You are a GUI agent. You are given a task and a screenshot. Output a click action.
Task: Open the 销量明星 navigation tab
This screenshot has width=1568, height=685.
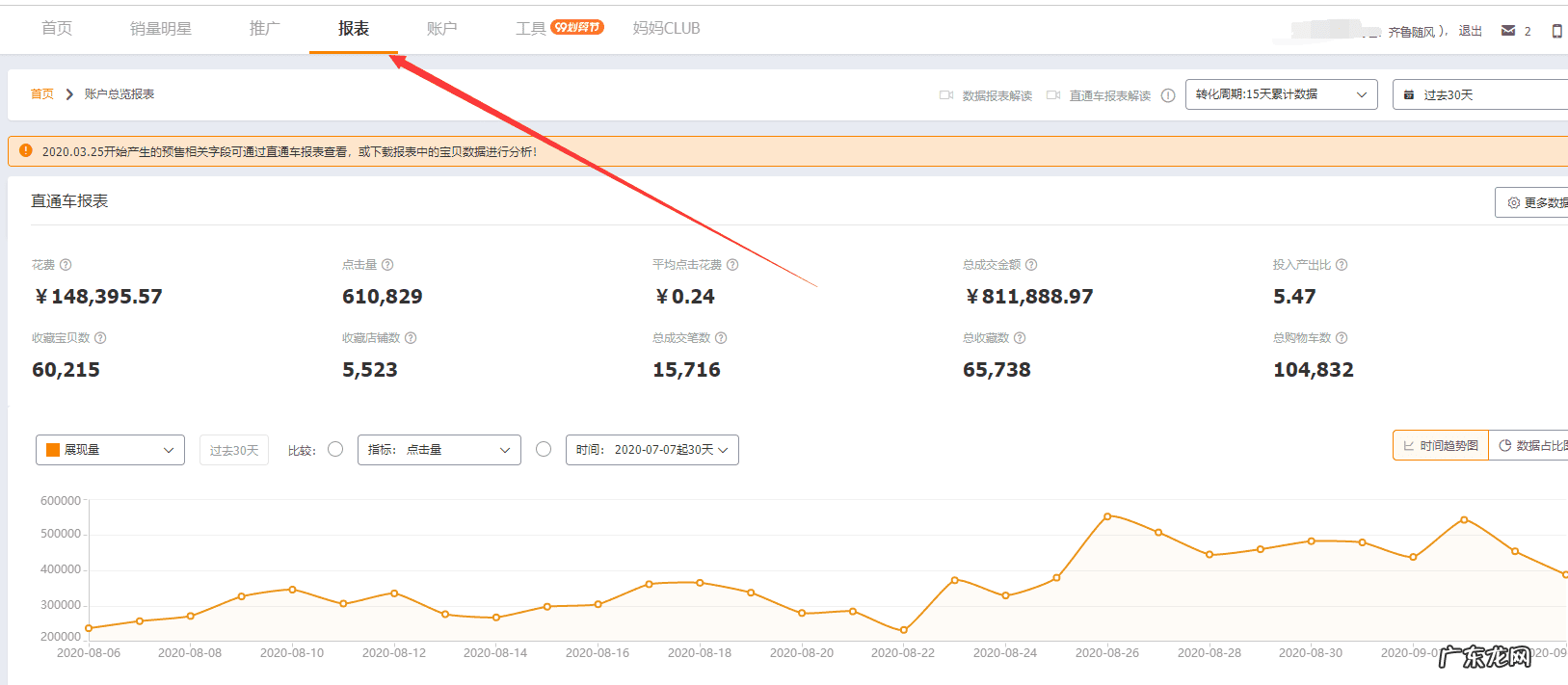coord(161,28)
